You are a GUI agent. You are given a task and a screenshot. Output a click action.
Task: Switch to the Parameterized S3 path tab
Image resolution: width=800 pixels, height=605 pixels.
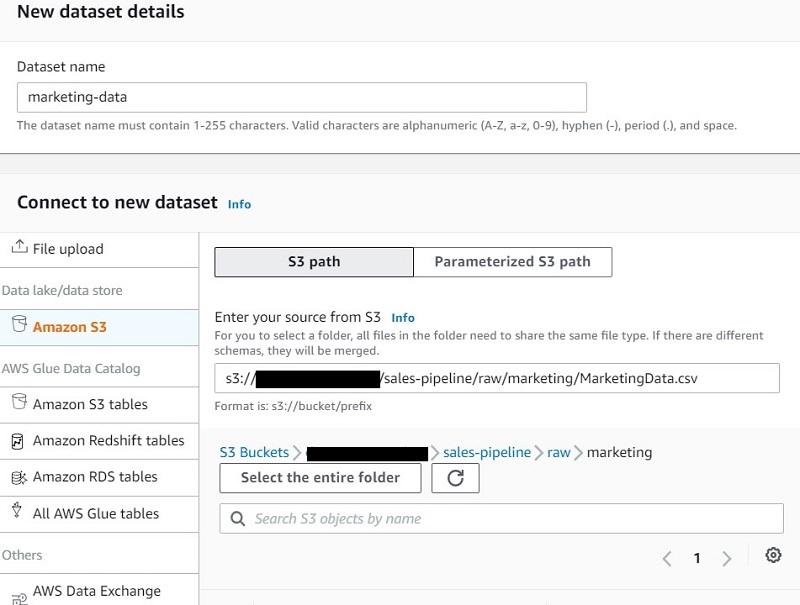coord(512,262)
